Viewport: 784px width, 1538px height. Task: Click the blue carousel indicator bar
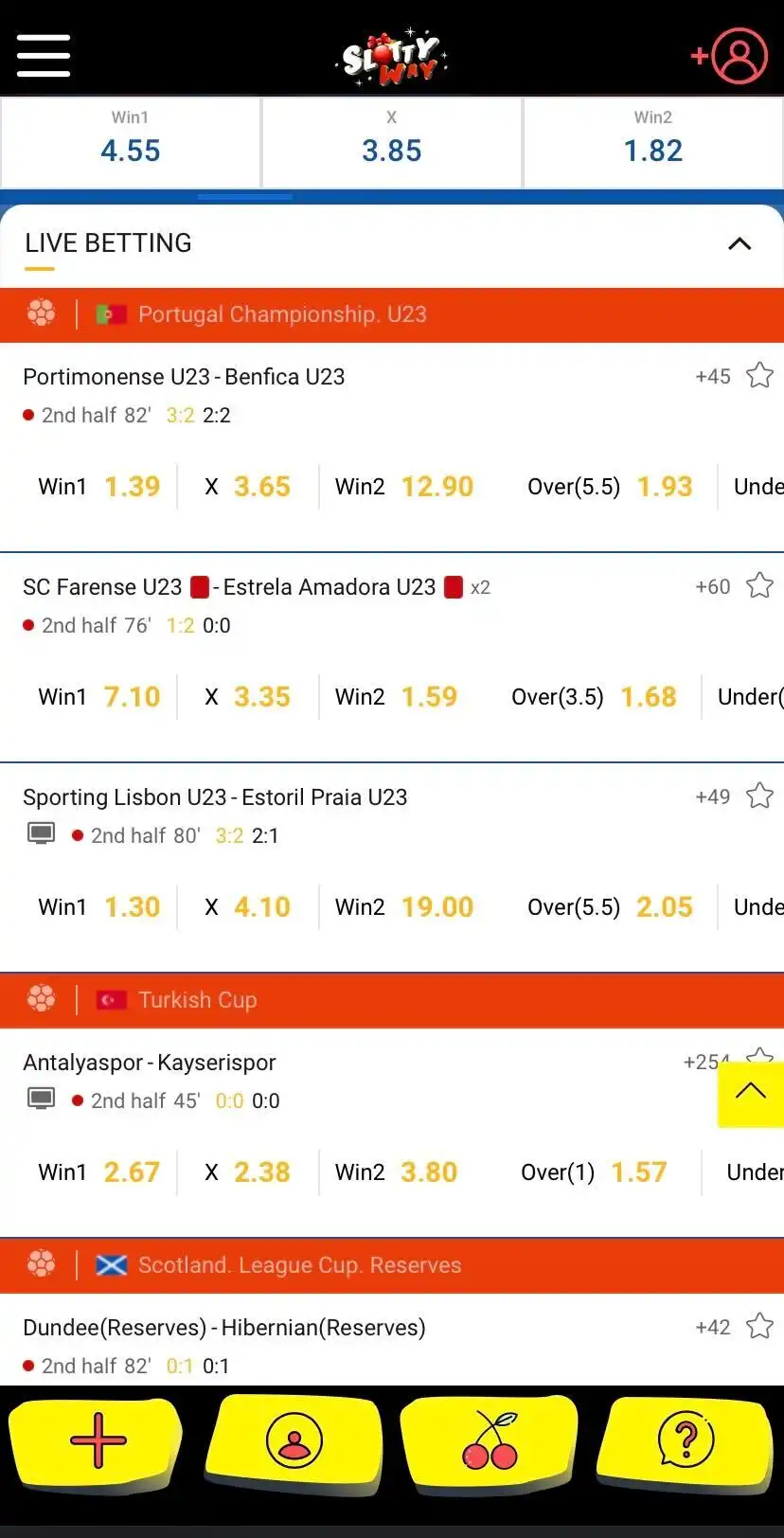245,197
